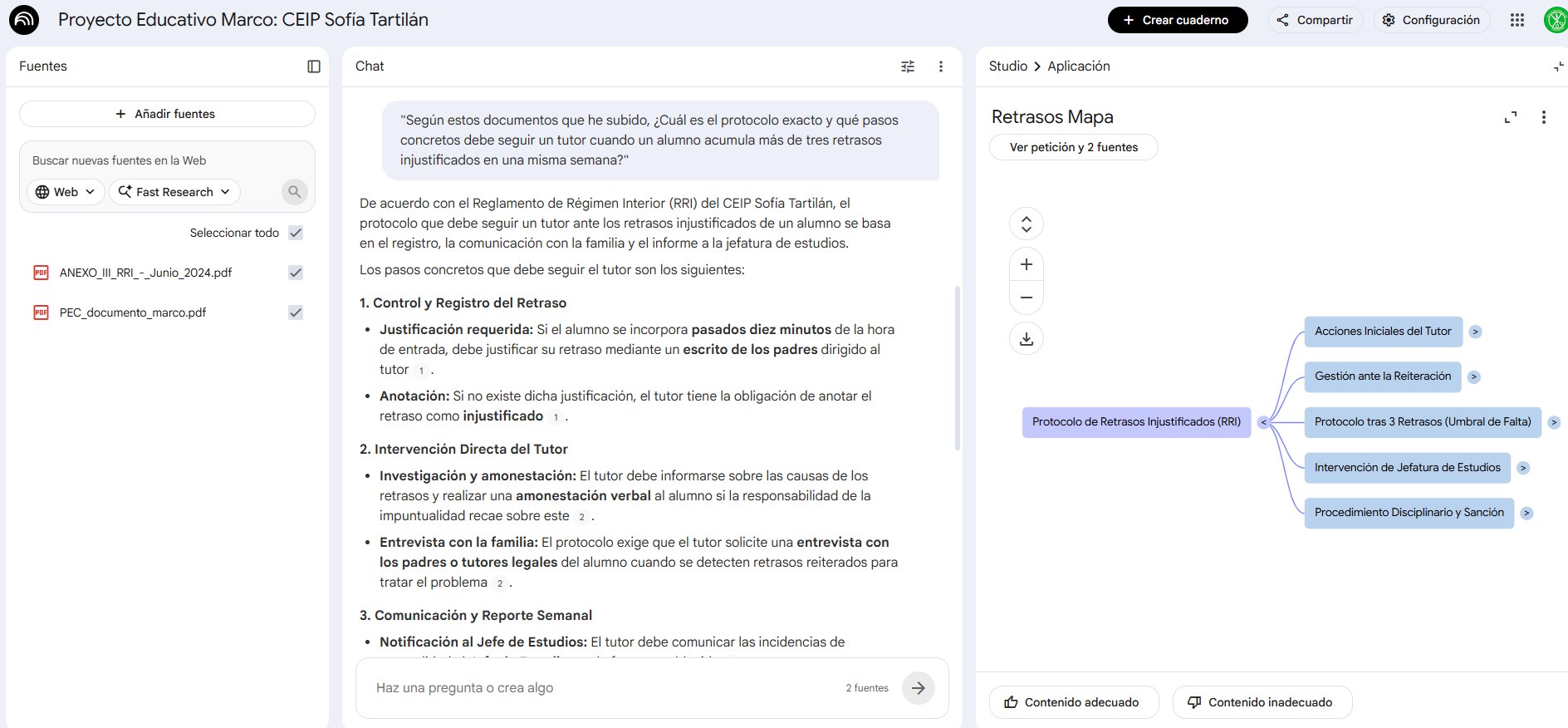Uncheck PEC_documento_marco.pdf source
1568x728 pixels.
click(296, 312)
